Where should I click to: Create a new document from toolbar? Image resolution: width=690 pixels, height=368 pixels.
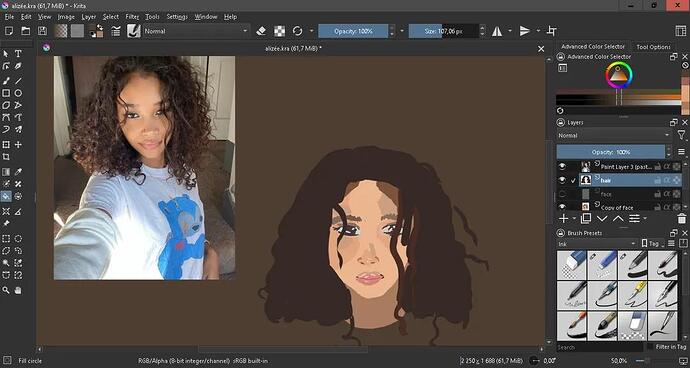pyautogui.click(x=9, y=31)
